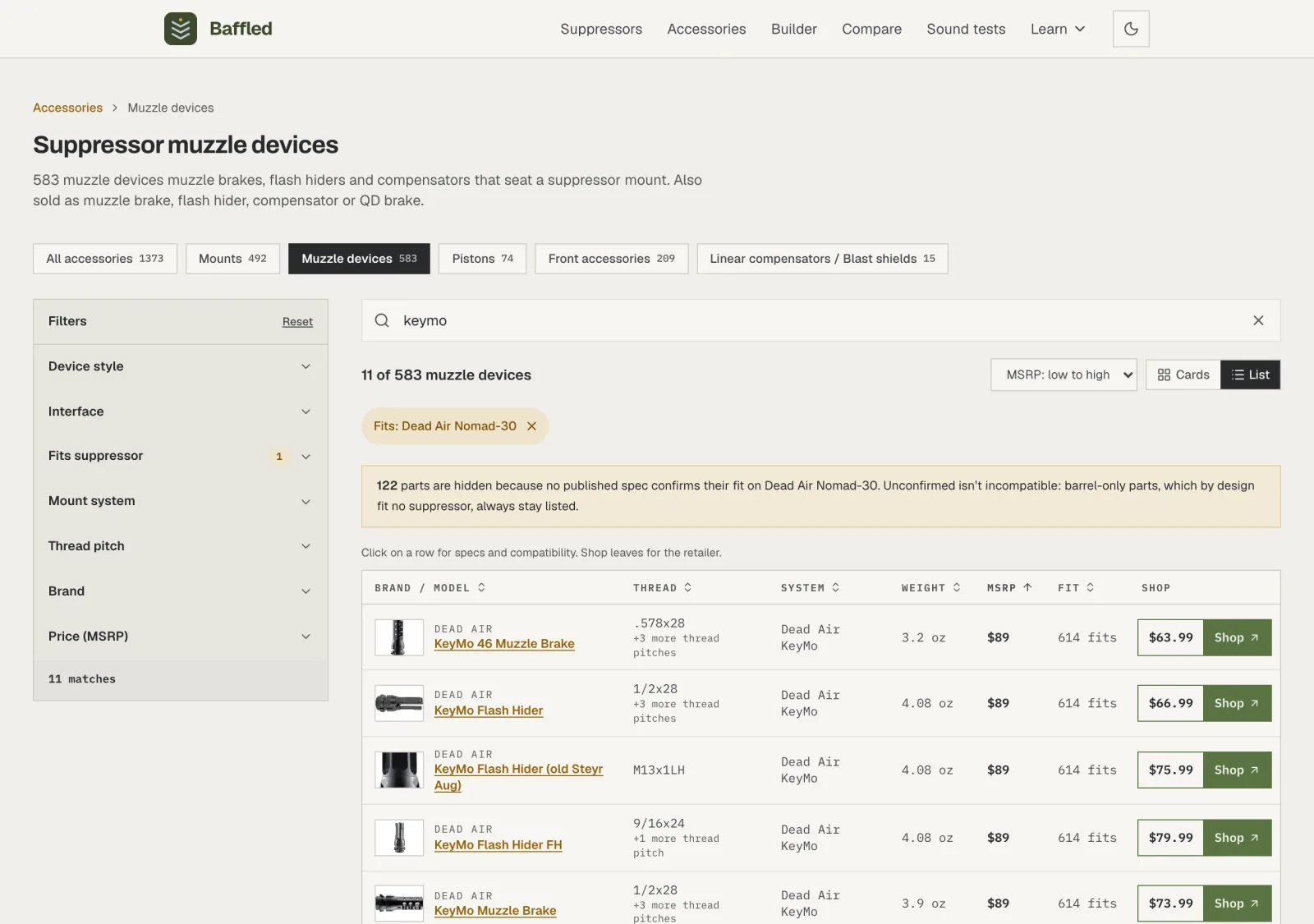Click the Accessories breadcrumb link
The image size is (1314, 924).
(67, 108)
